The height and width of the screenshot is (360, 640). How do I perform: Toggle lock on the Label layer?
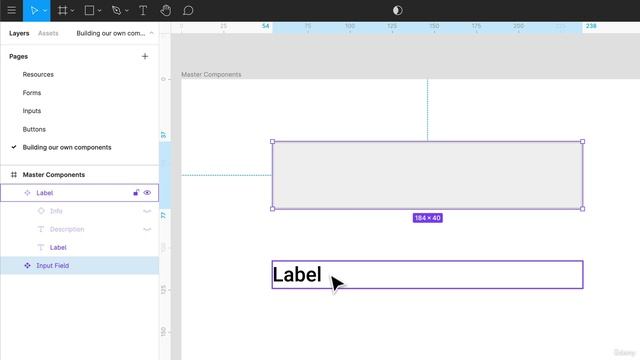(x=136, y=193)
